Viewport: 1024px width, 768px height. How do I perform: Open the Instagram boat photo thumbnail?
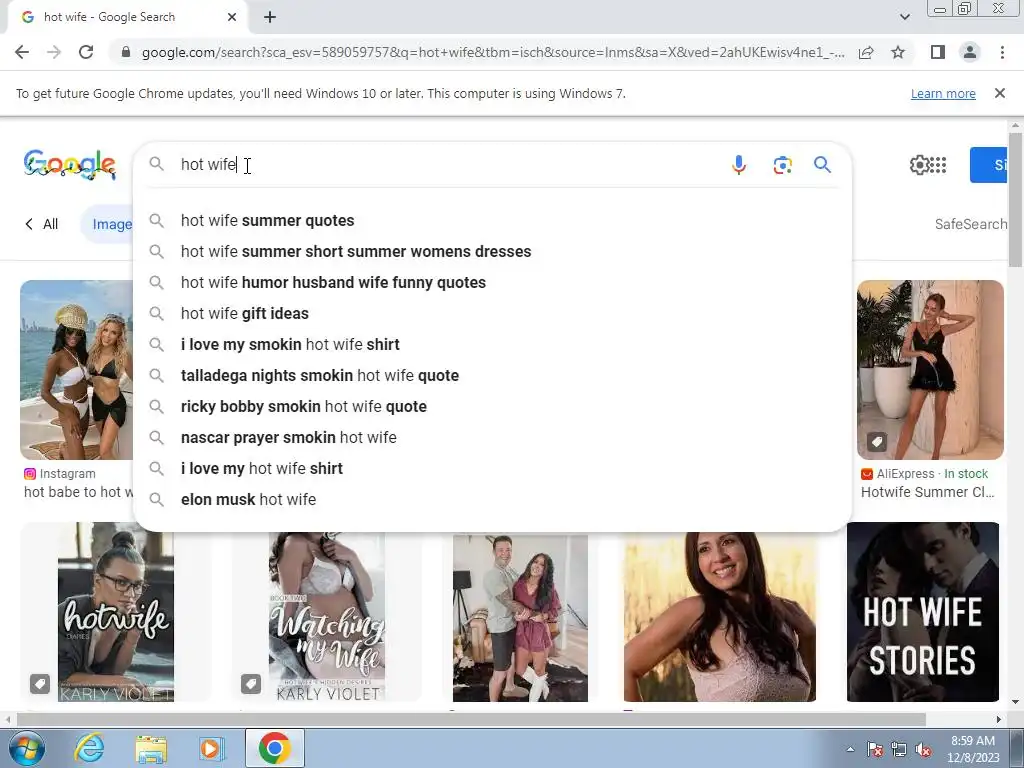76,370
